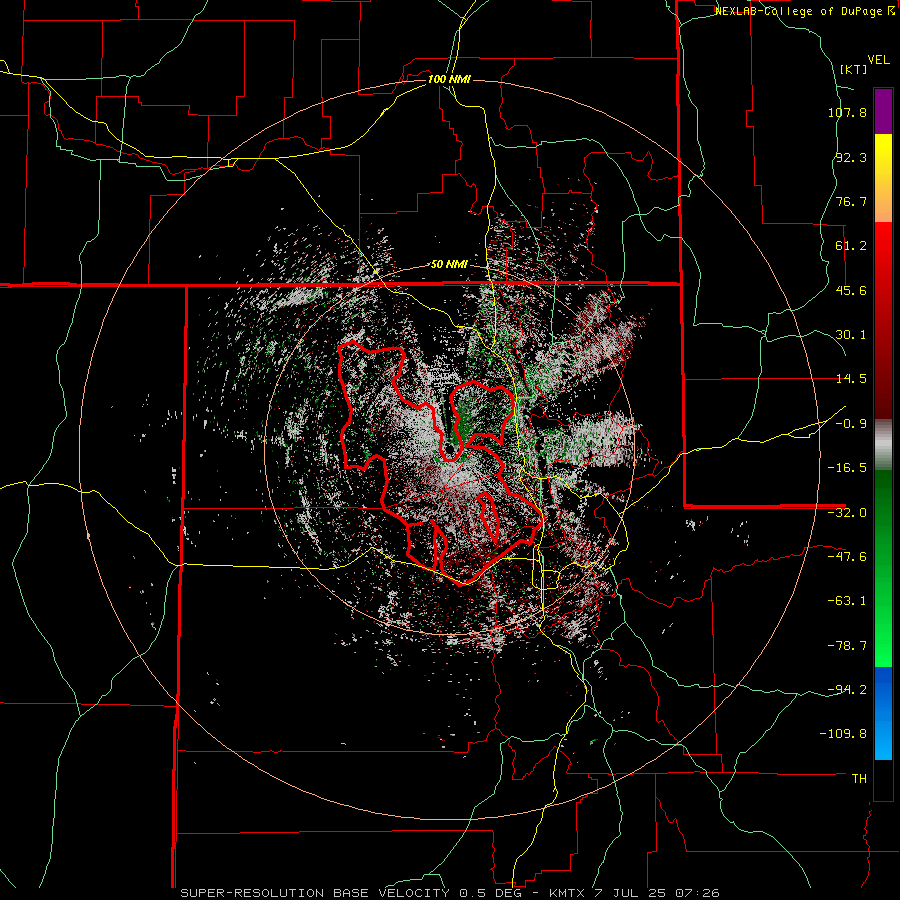Select the -0.9 velocity scale value
The width and height of the screenshot is (900, 900).
click(x=851, y=424)
